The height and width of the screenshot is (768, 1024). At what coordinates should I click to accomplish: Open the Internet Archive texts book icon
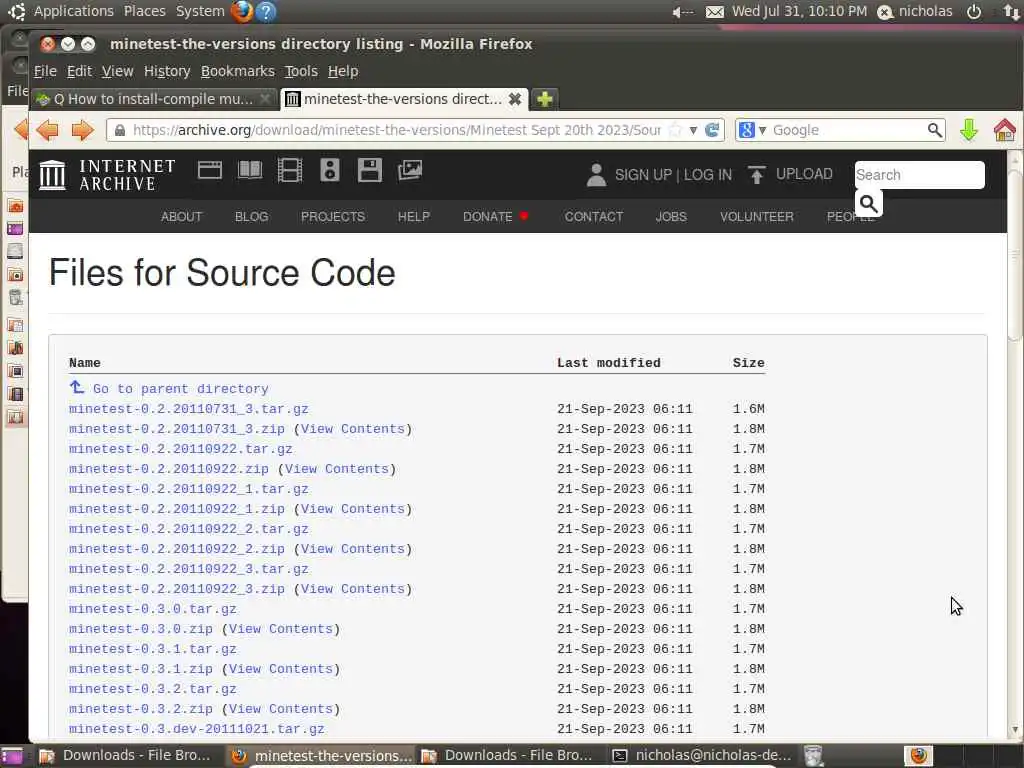tap(250, 170)
